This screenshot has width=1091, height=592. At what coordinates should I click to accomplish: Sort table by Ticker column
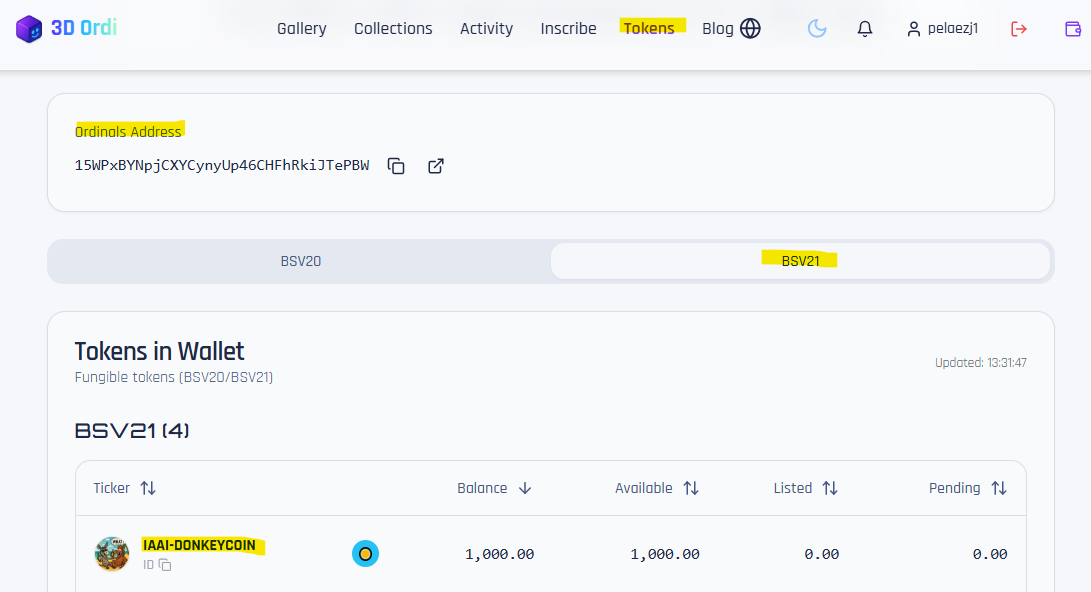125,488
